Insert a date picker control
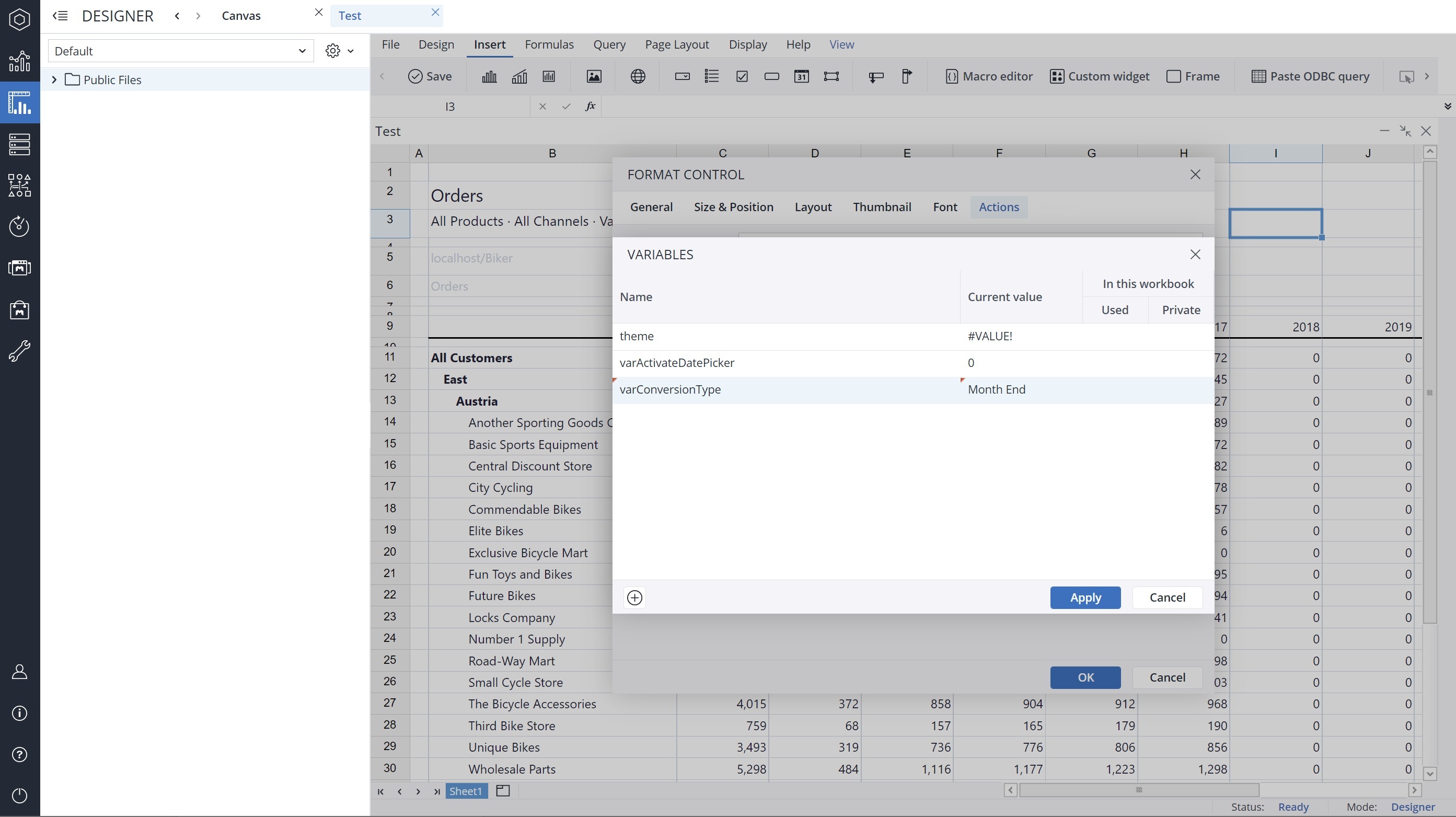Viewport: 1456px width, 817px height. [x=802, y=76]
